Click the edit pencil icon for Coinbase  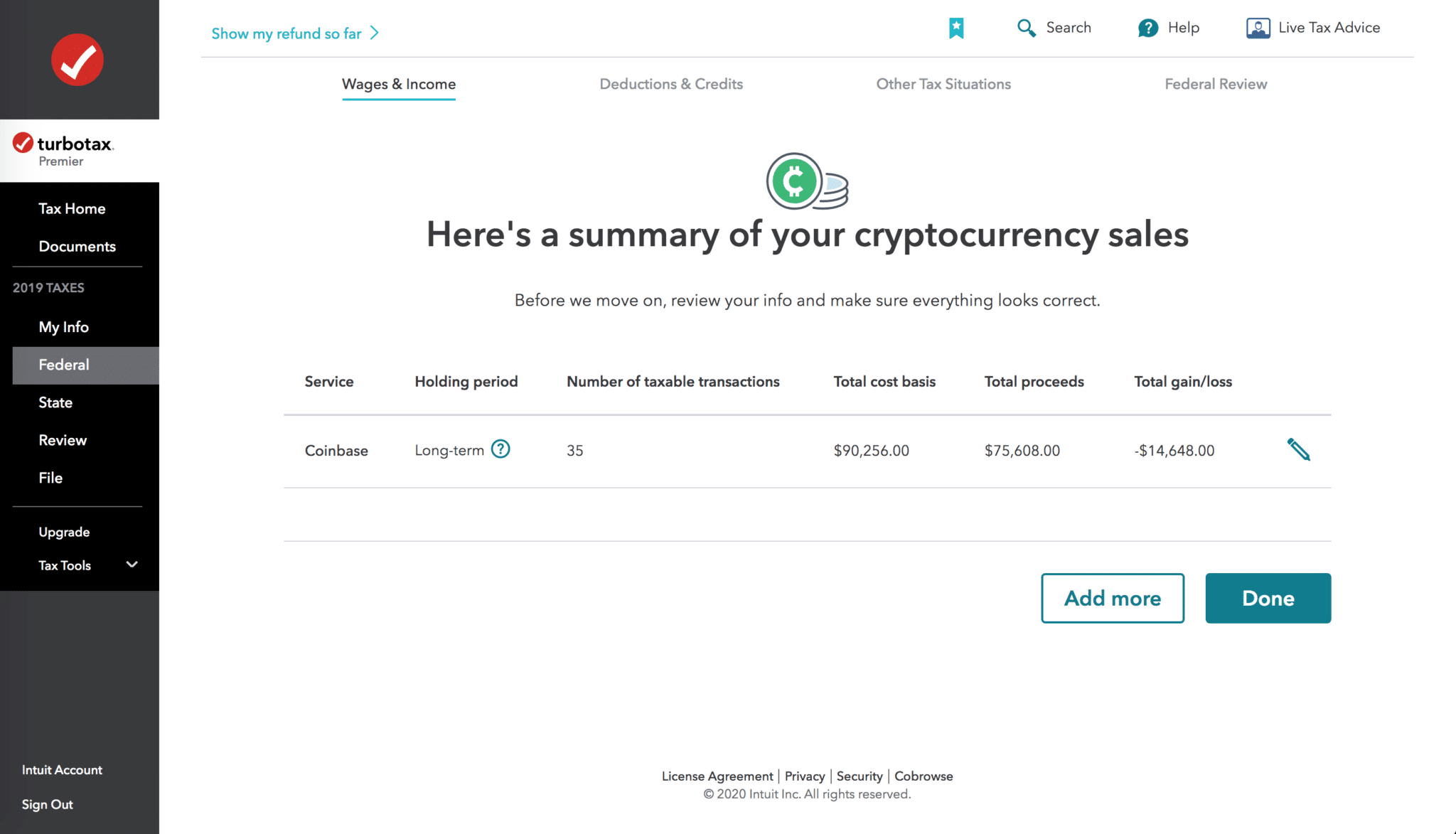[x=1298, y=450]
